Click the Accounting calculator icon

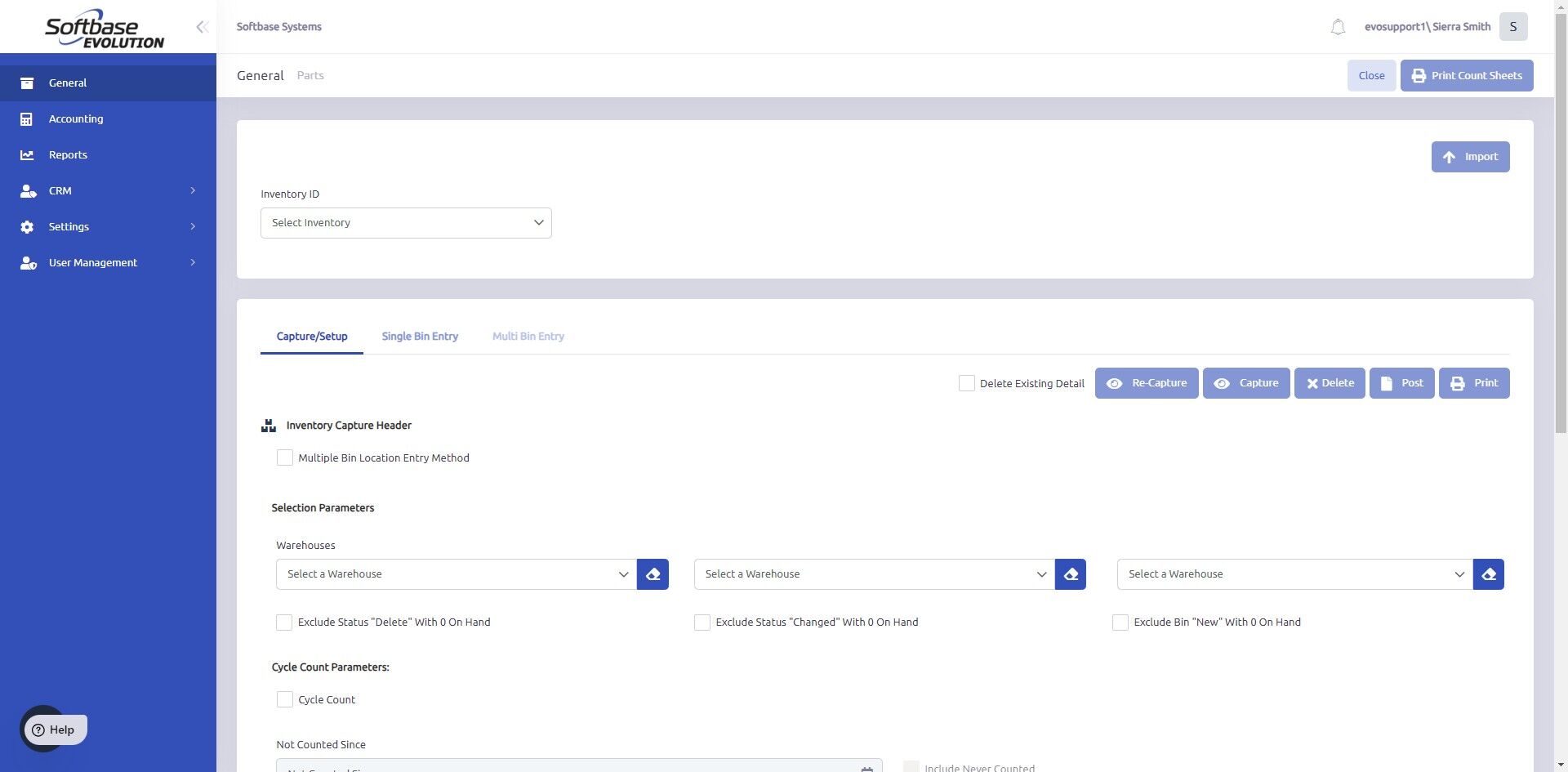click(27, 119)
